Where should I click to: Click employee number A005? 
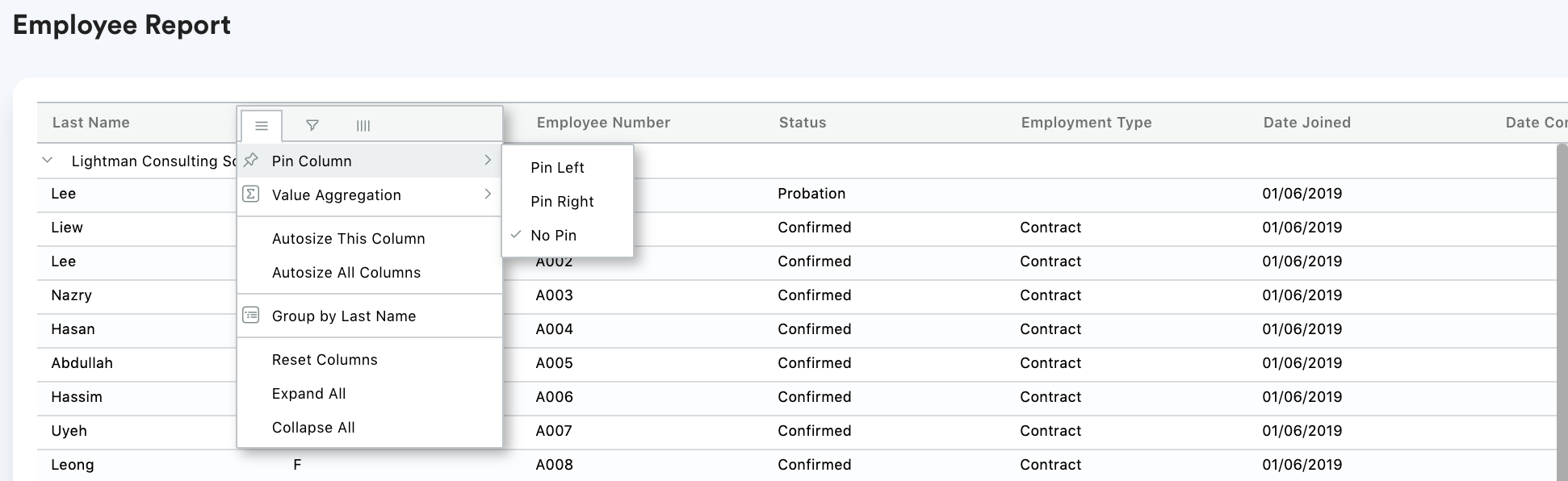554,363
